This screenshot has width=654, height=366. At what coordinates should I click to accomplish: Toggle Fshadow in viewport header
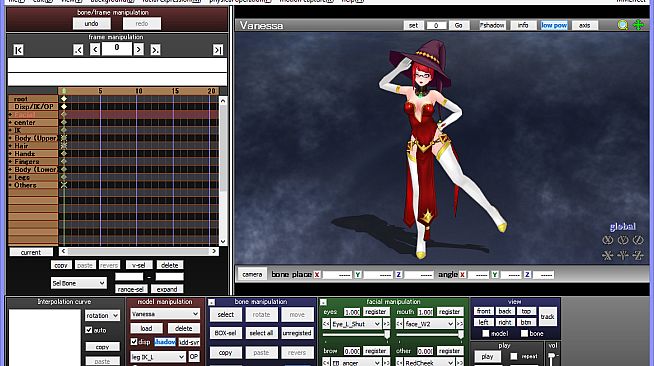(492, 25)
